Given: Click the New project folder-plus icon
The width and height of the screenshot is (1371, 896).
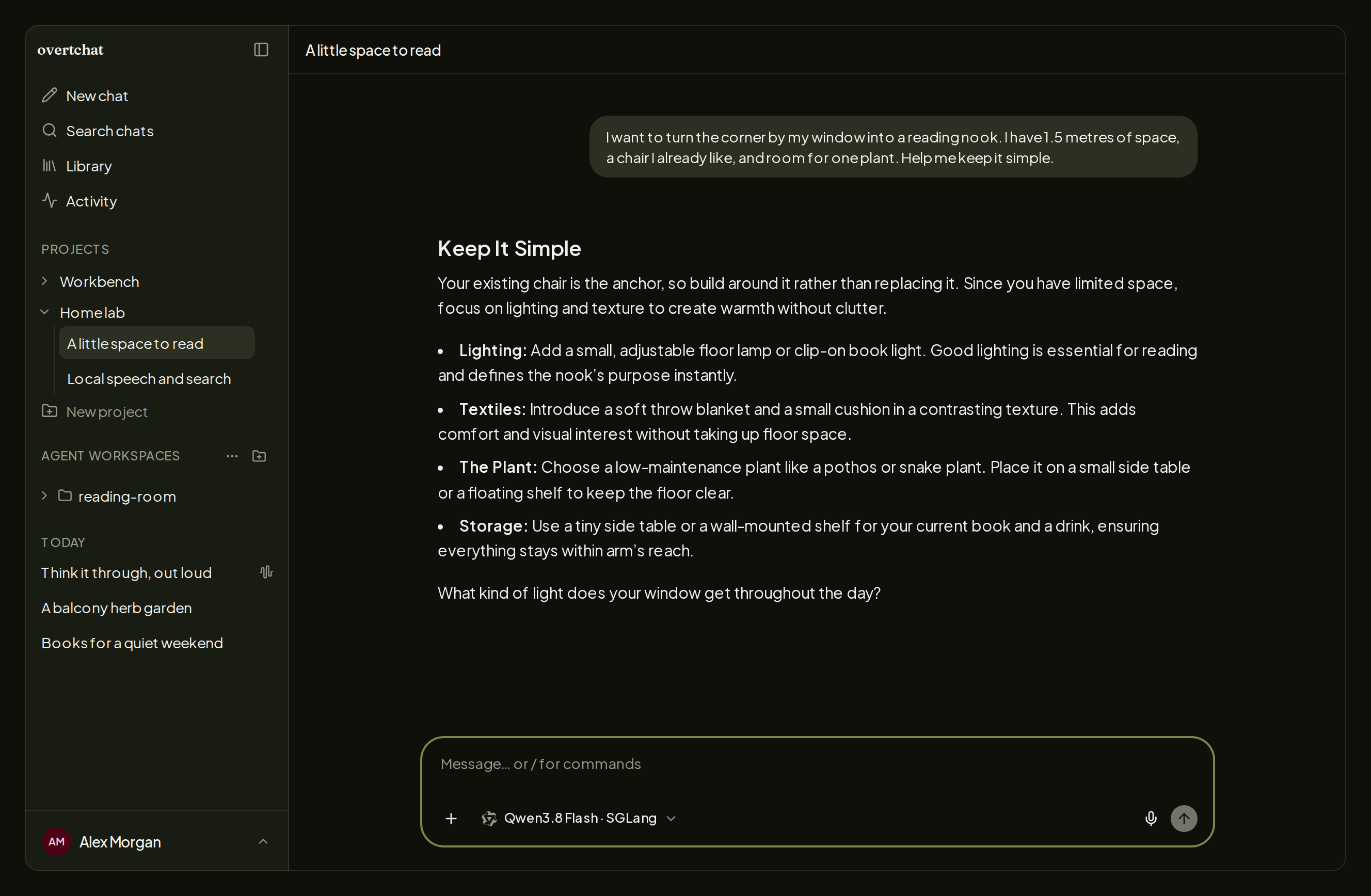Looking at the screenshot, I should (50, 410).
